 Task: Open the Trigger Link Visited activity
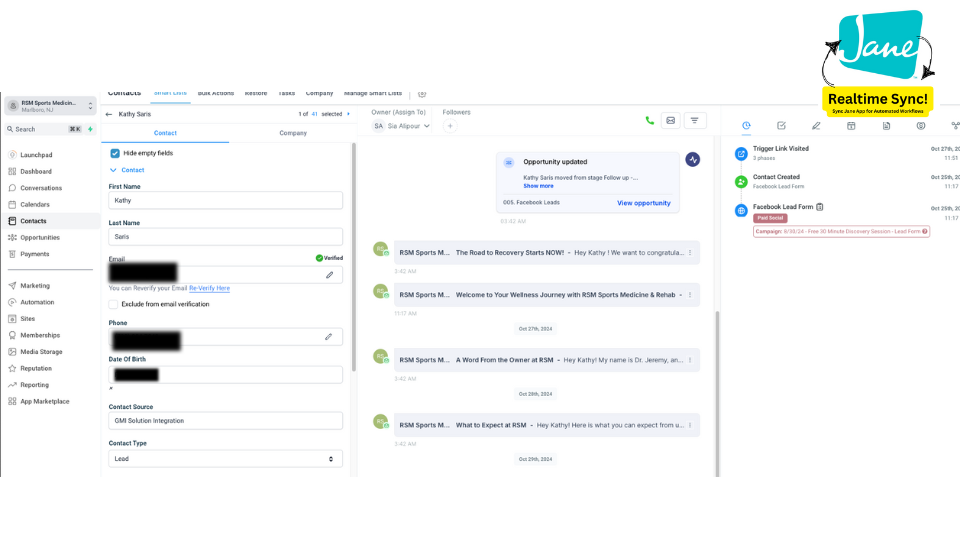click(x=781, y=149)
